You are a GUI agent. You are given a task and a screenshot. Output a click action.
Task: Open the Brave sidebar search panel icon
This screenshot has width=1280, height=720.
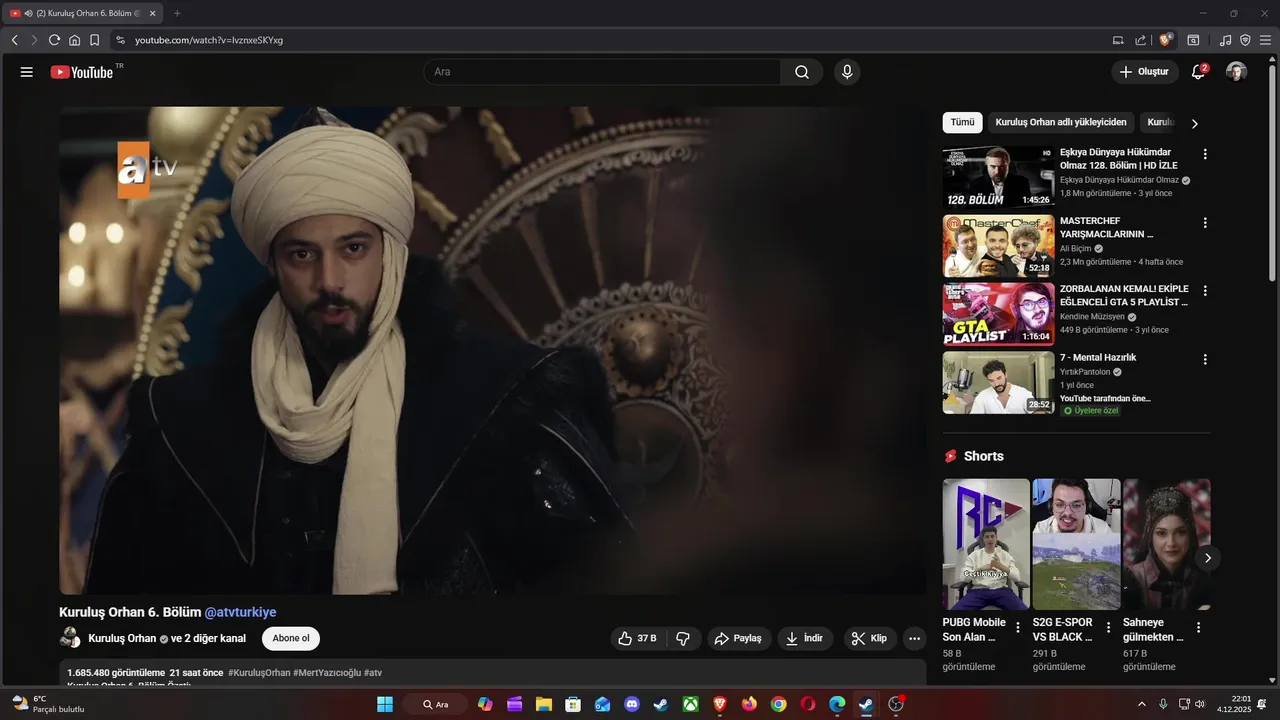pos(1193,40)
